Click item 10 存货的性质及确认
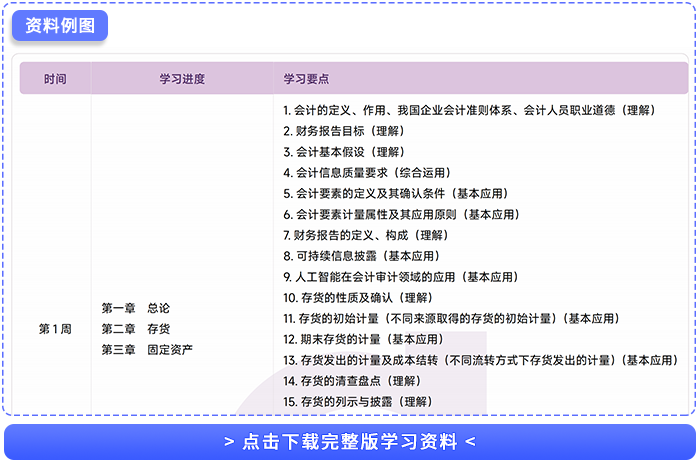 tap(358, 298)
